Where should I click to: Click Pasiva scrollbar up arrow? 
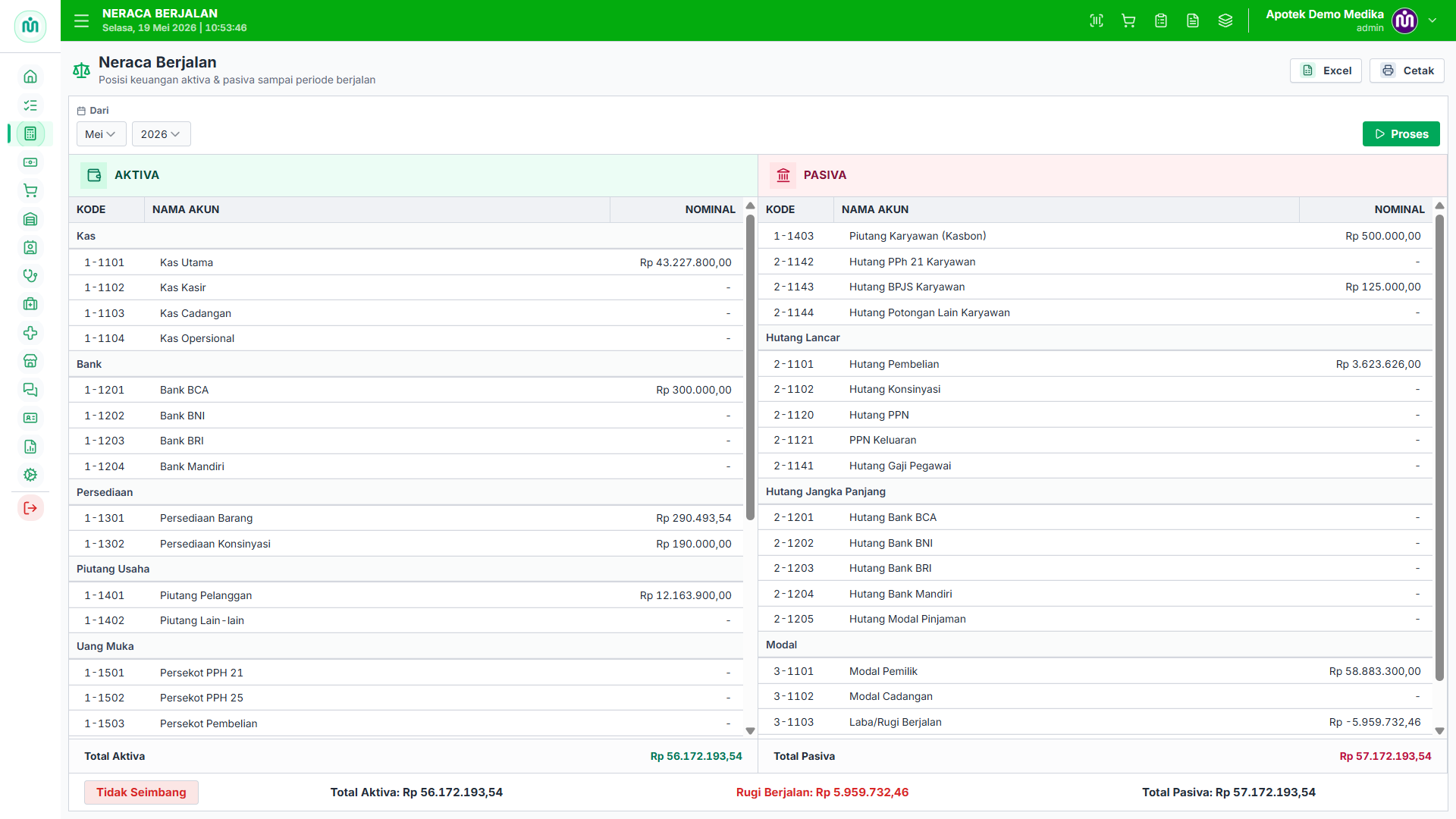(x=1439, y=206)
